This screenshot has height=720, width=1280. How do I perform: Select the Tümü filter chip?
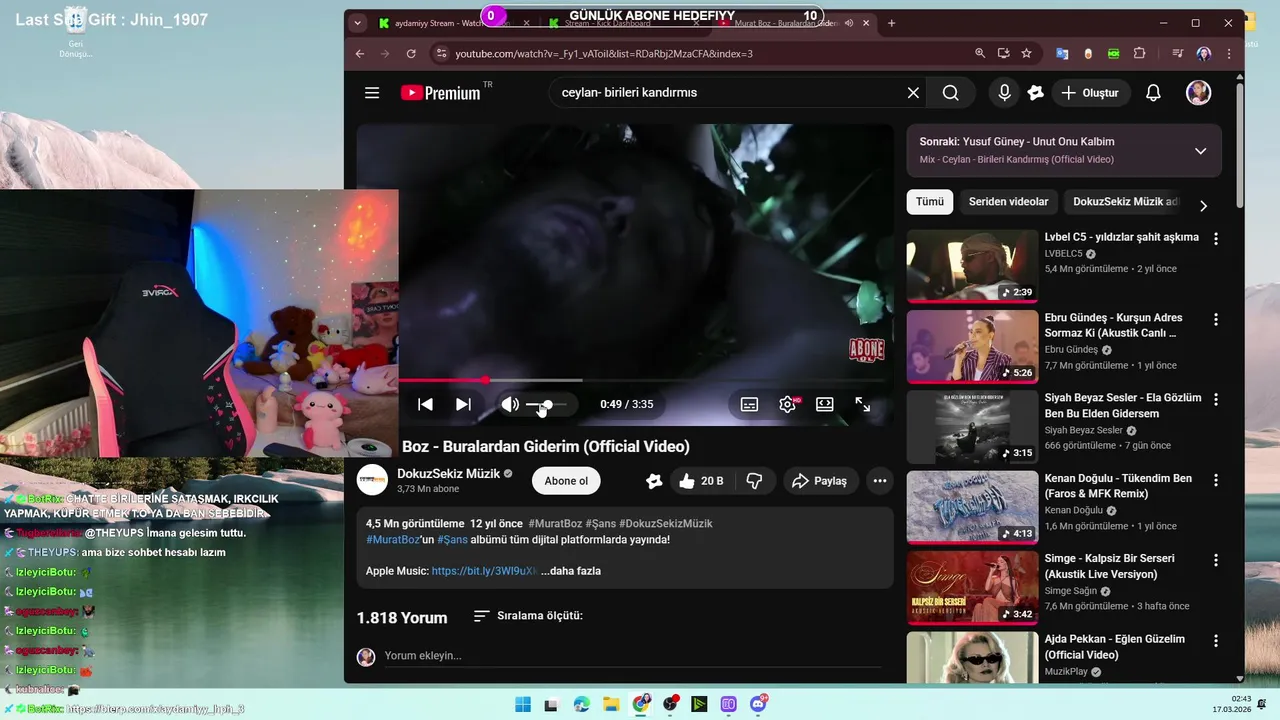(930, 202)
